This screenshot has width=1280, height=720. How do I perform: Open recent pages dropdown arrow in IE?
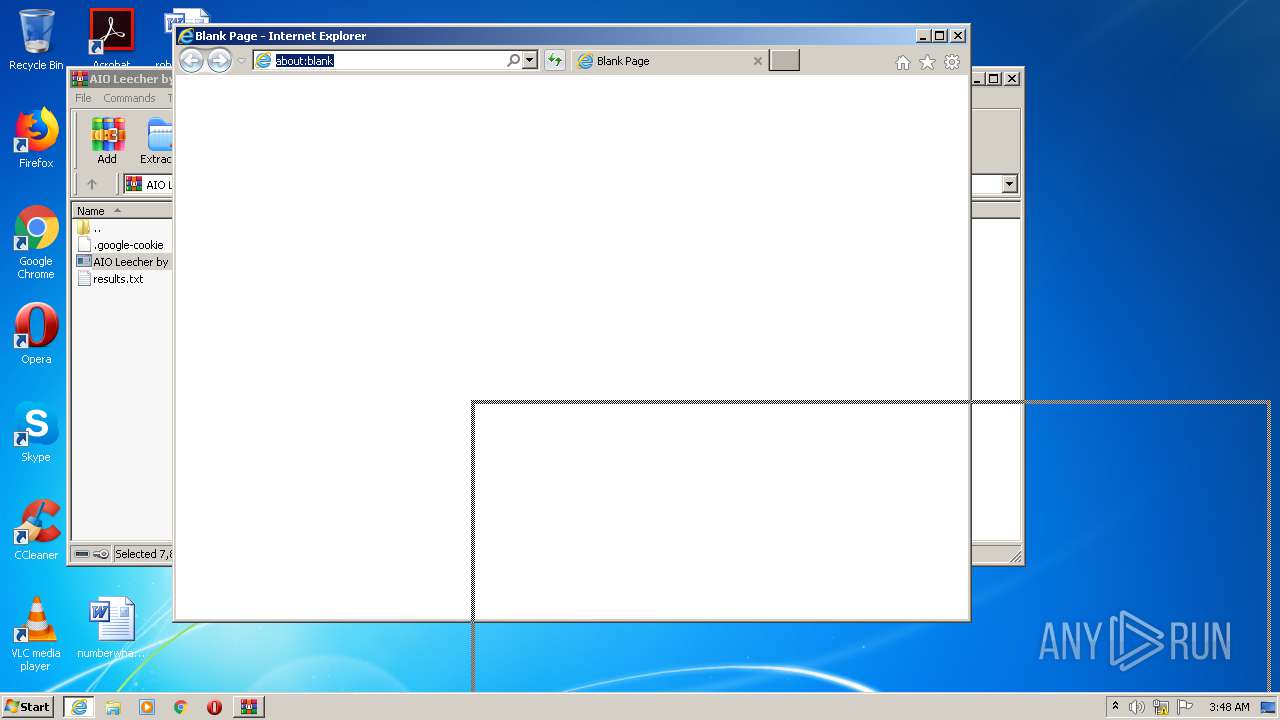tap(241, 61)
